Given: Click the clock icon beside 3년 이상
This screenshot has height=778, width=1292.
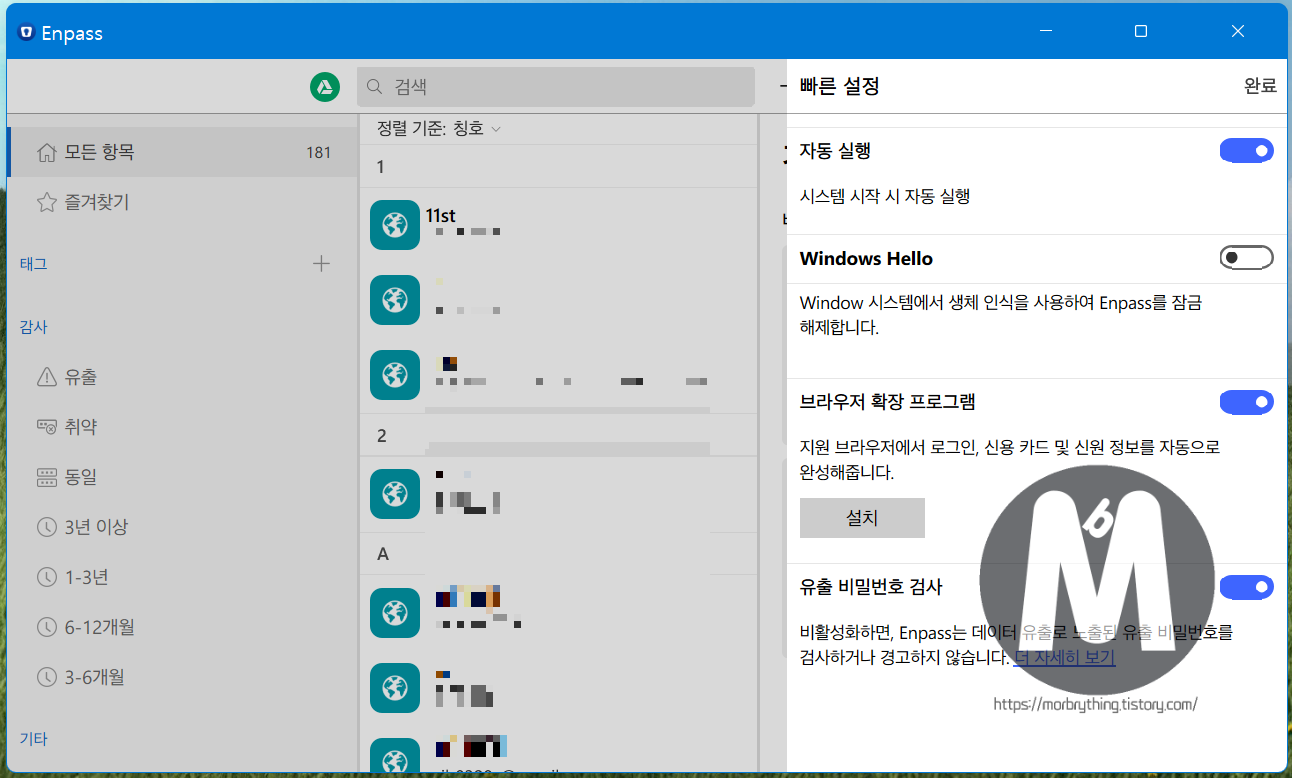Looking at the screenshot, I should tap(46, 527).
